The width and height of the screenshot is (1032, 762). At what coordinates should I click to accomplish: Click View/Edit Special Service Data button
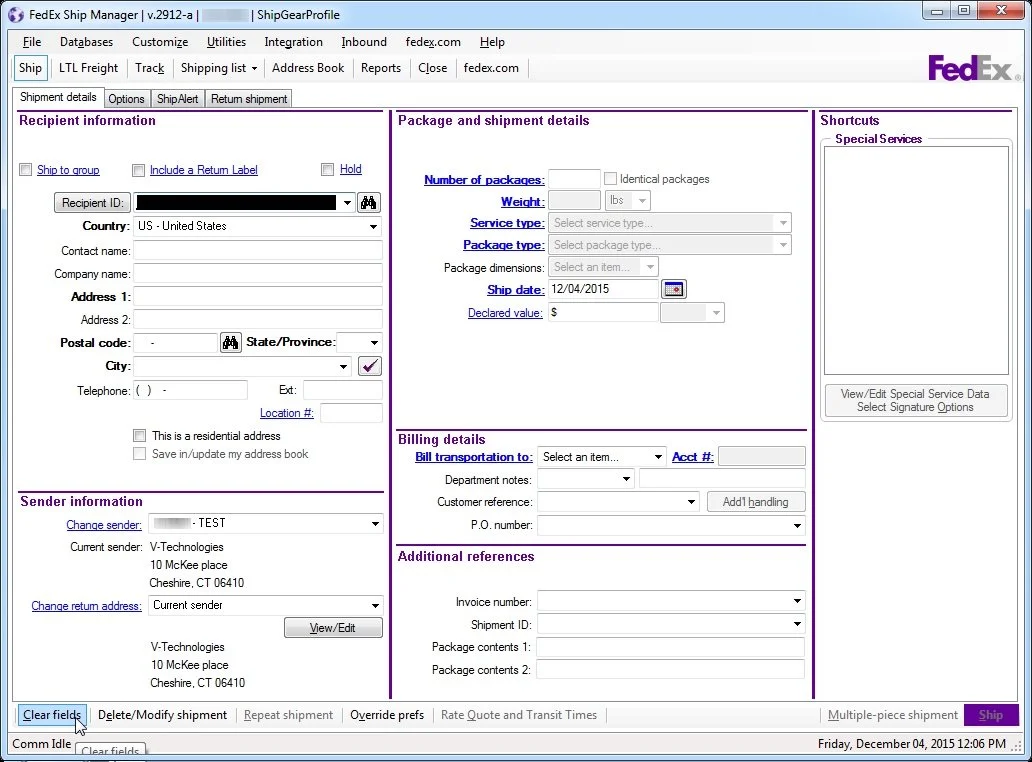pos(915,400)
